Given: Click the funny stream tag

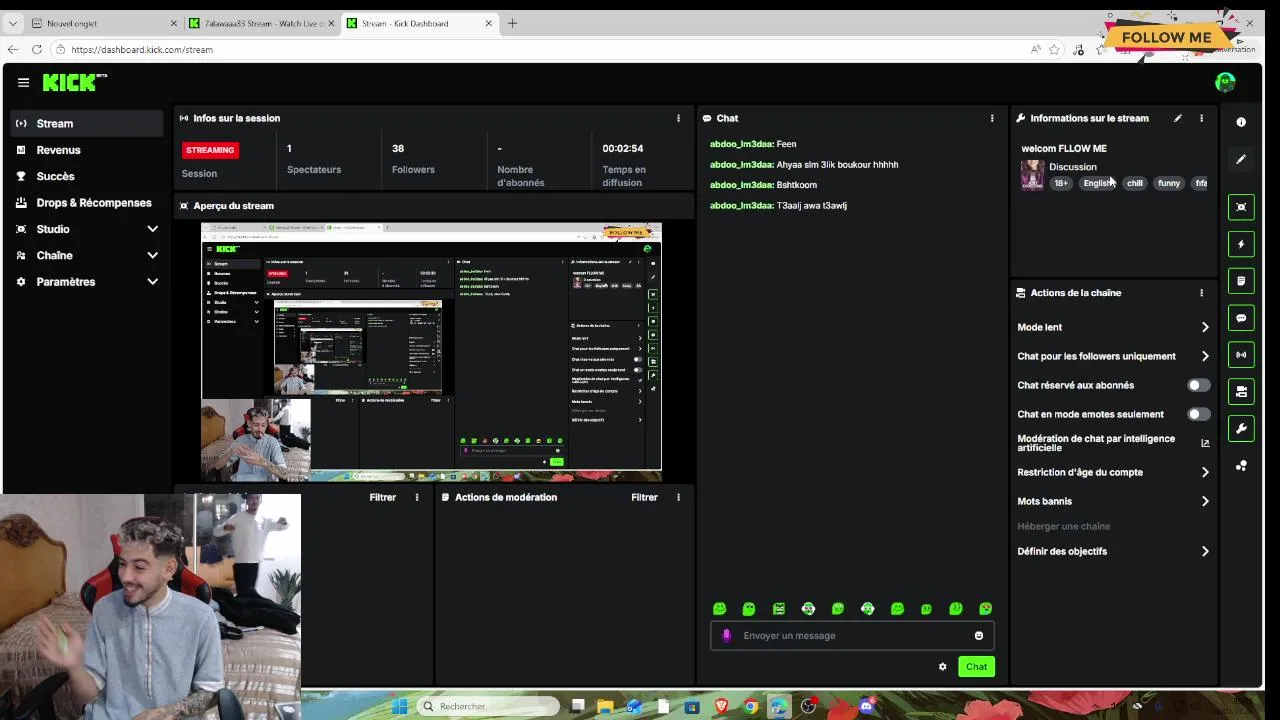Looking at the screenshot, I should click(1169, 183).
